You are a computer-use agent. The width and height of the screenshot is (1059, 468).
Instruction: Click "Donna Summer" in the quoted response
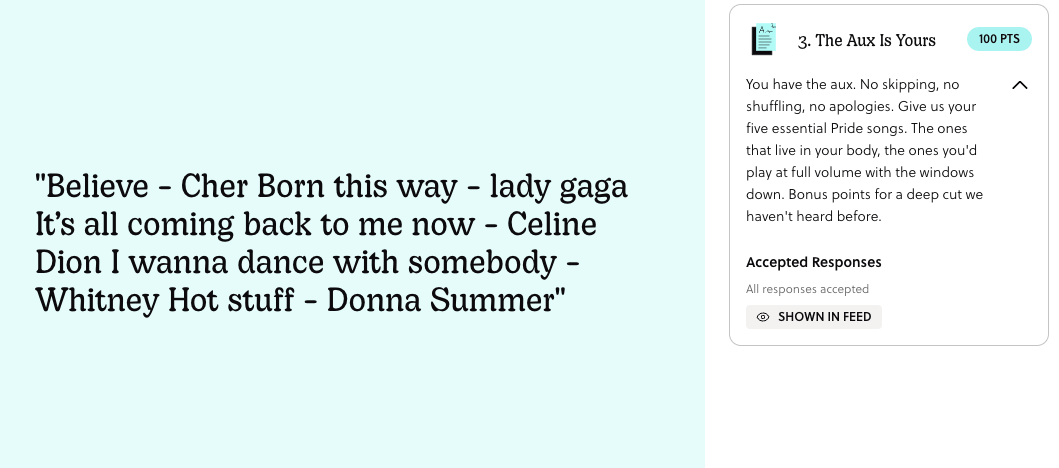pos(445,301)
